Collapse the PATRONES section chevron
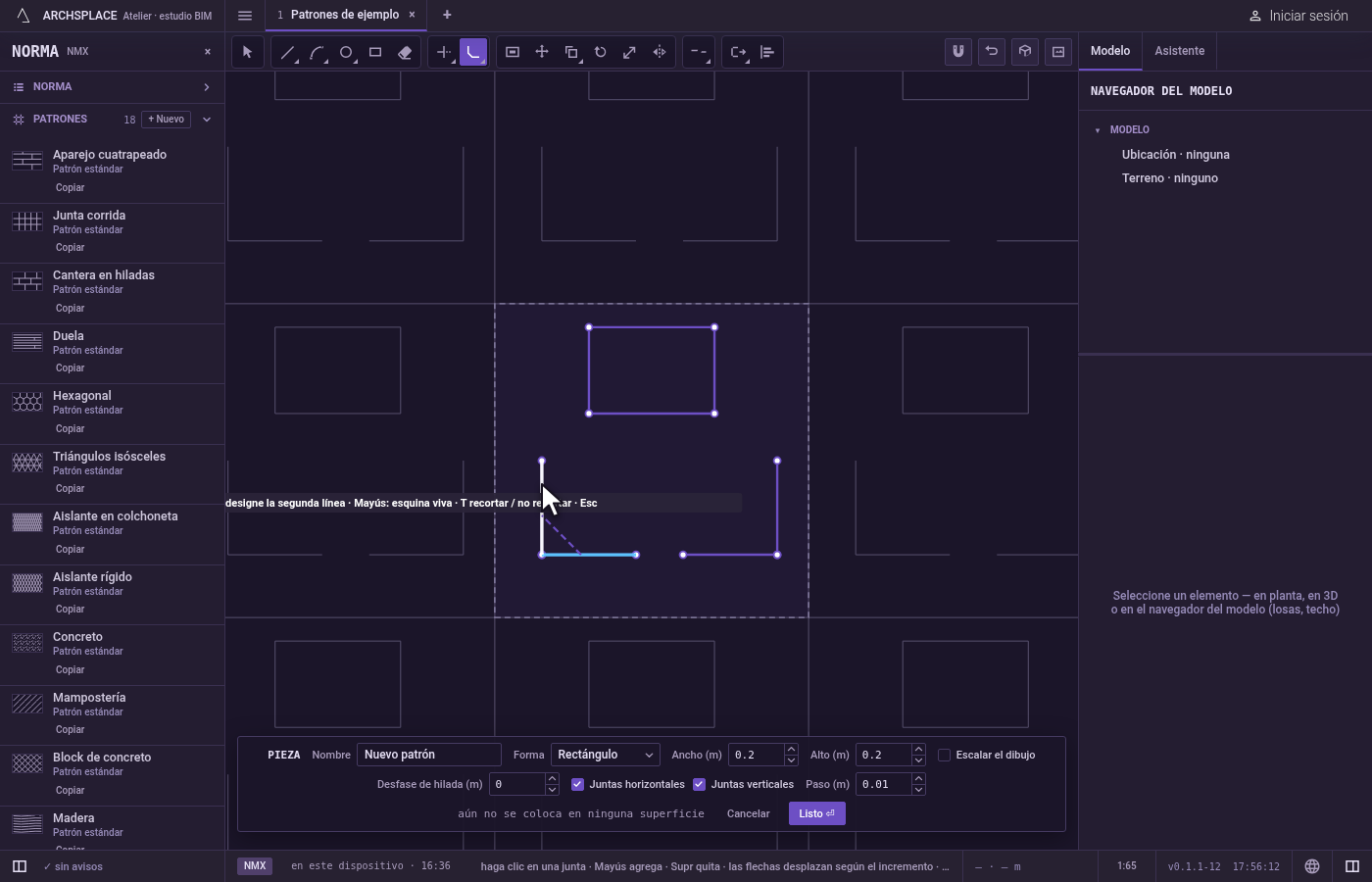Screen dimensions: 1372x882 click(x=207, y=120)
